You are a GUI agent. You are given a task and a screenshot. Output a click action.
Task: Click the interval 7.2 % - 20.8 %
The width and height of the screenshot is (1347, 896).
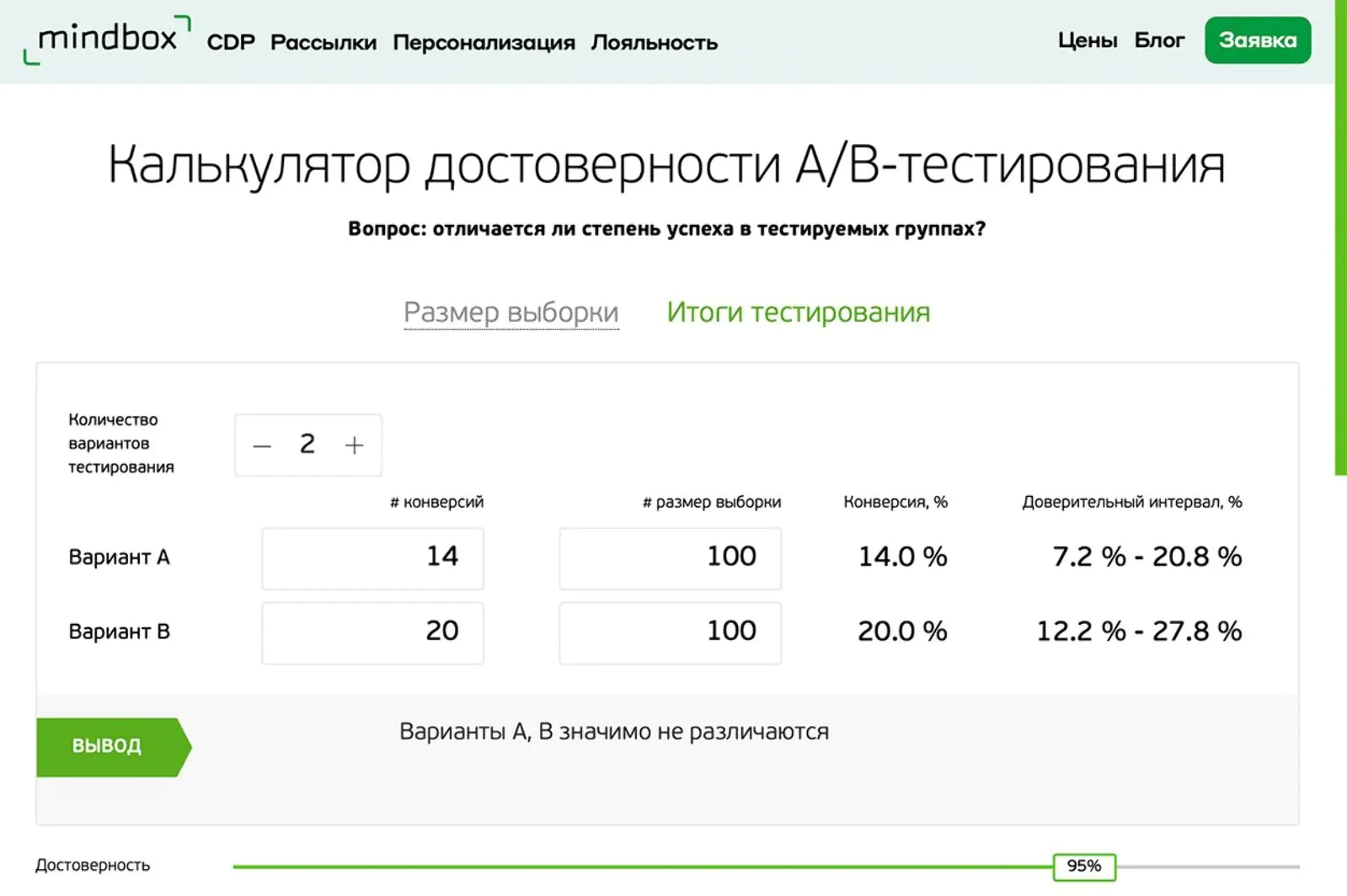point(1147,557)
